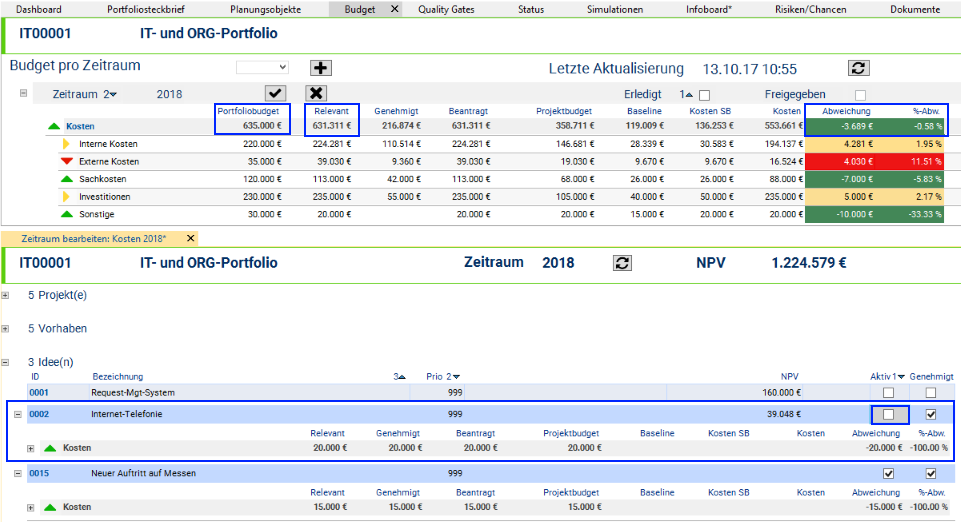Click green arrow at Neuer Auftritt Kosten row
This screenshot has width=961, height=522.
pos(50,507)
